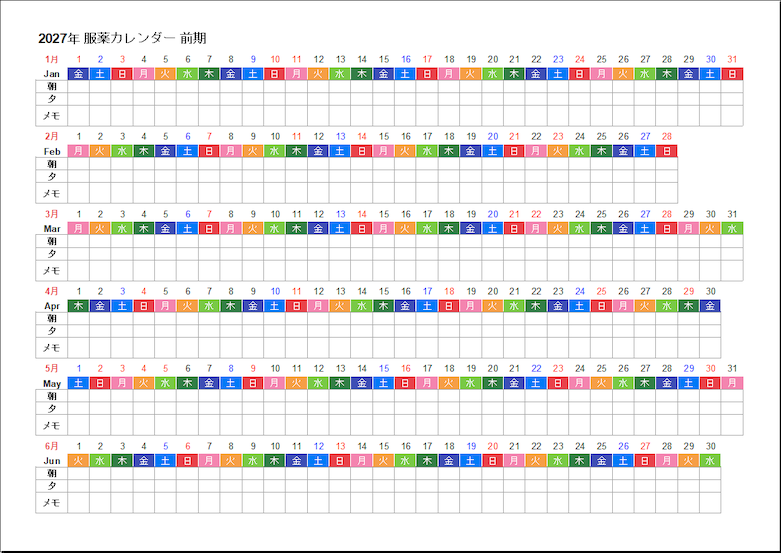Click the empty 朝 cell for January 1

[78, 87]
